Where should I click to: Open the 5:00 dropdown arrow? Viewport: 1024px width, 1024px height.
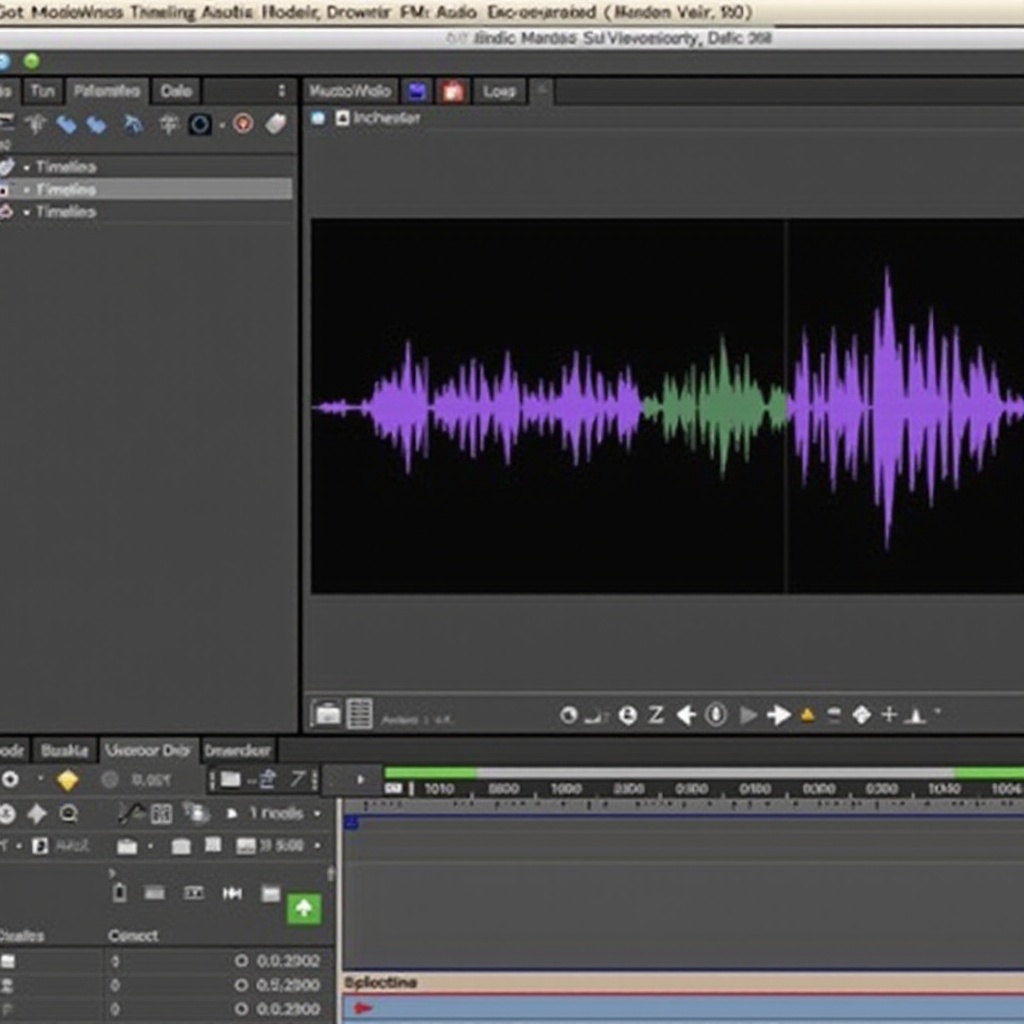tap(317, 846)
